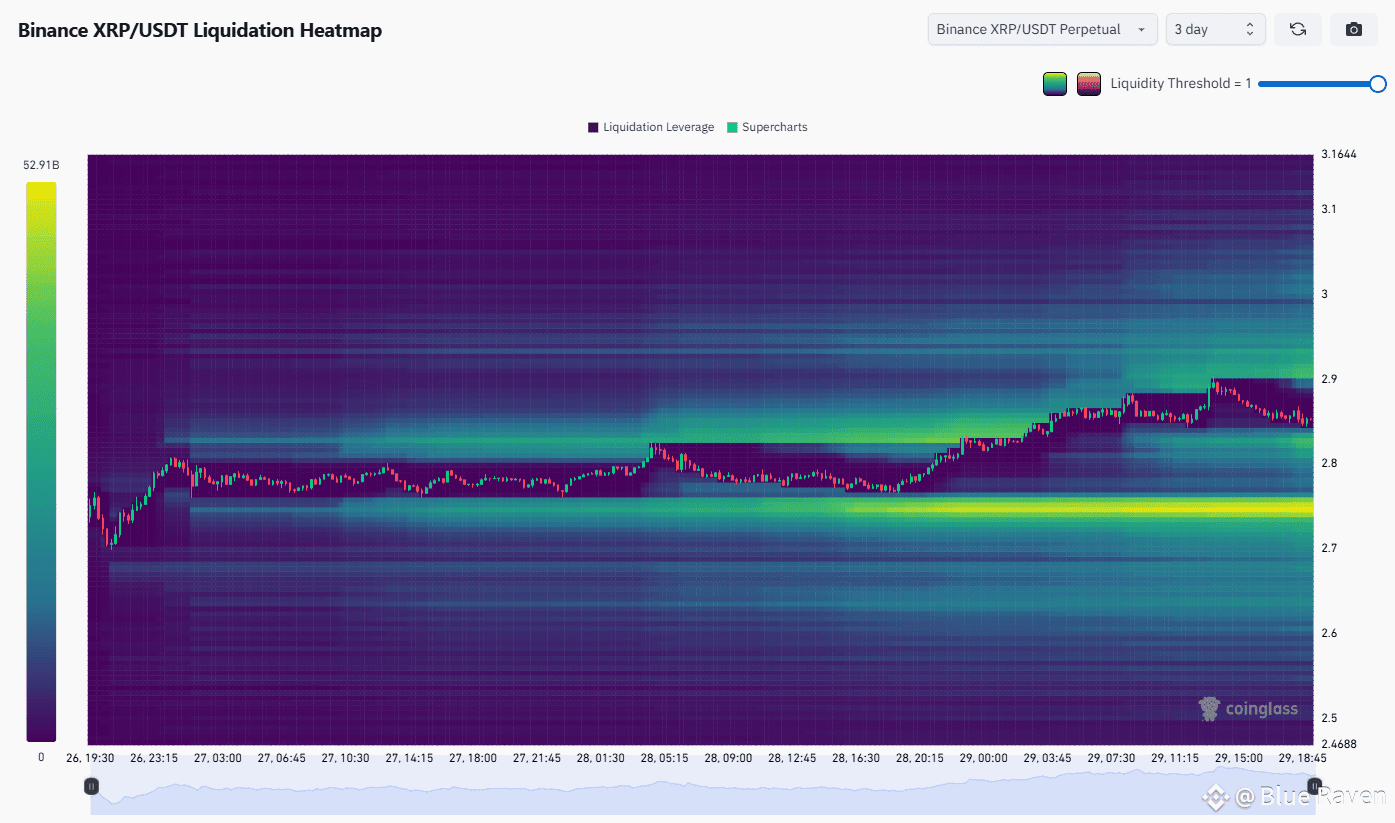1395x823 pixels.
Task: Click the Binance XRP/USDT Liquidation Heatmap title
Action: tap(200, 30)
